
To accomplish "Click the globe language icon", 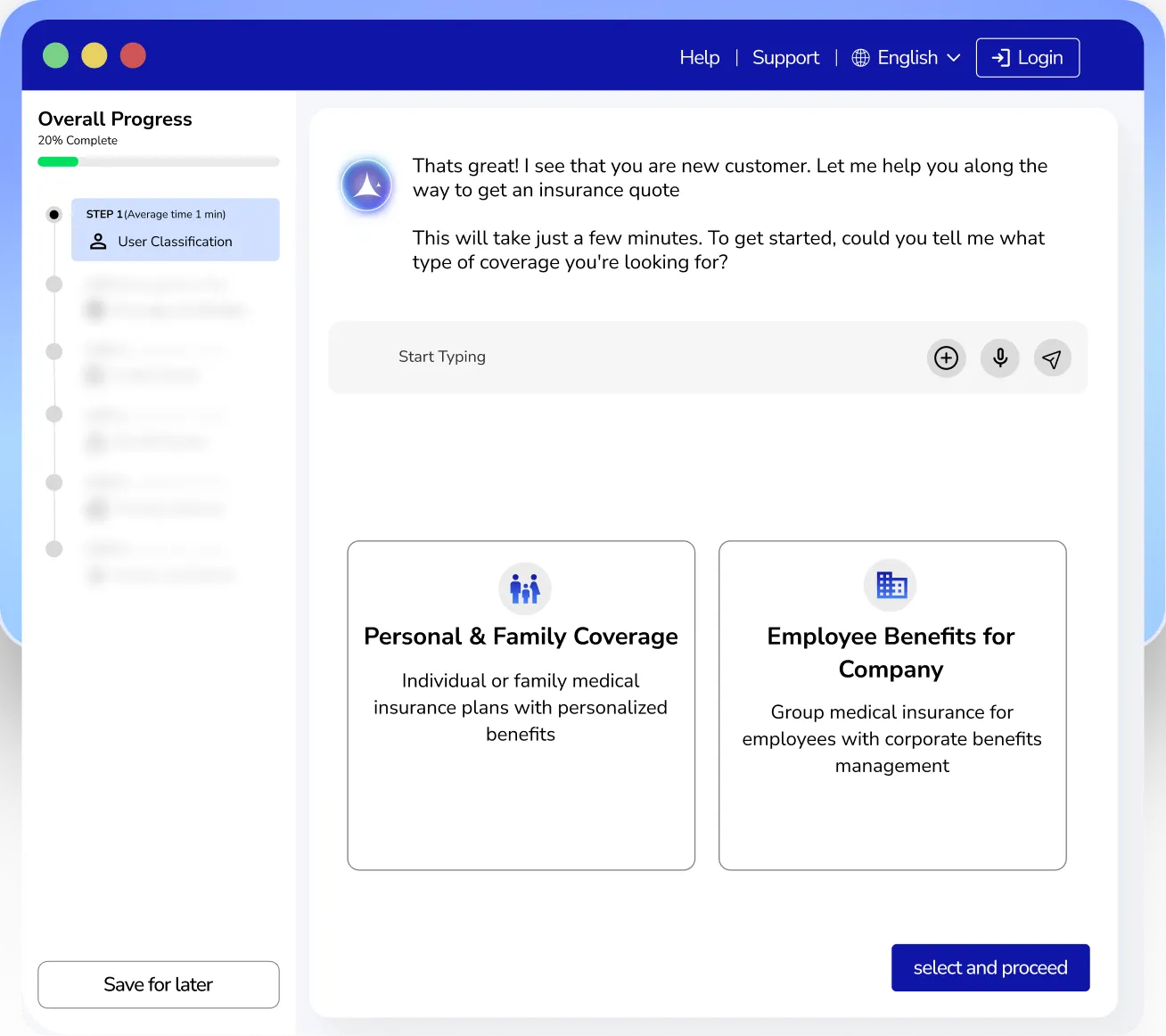I will click(860, 58).
